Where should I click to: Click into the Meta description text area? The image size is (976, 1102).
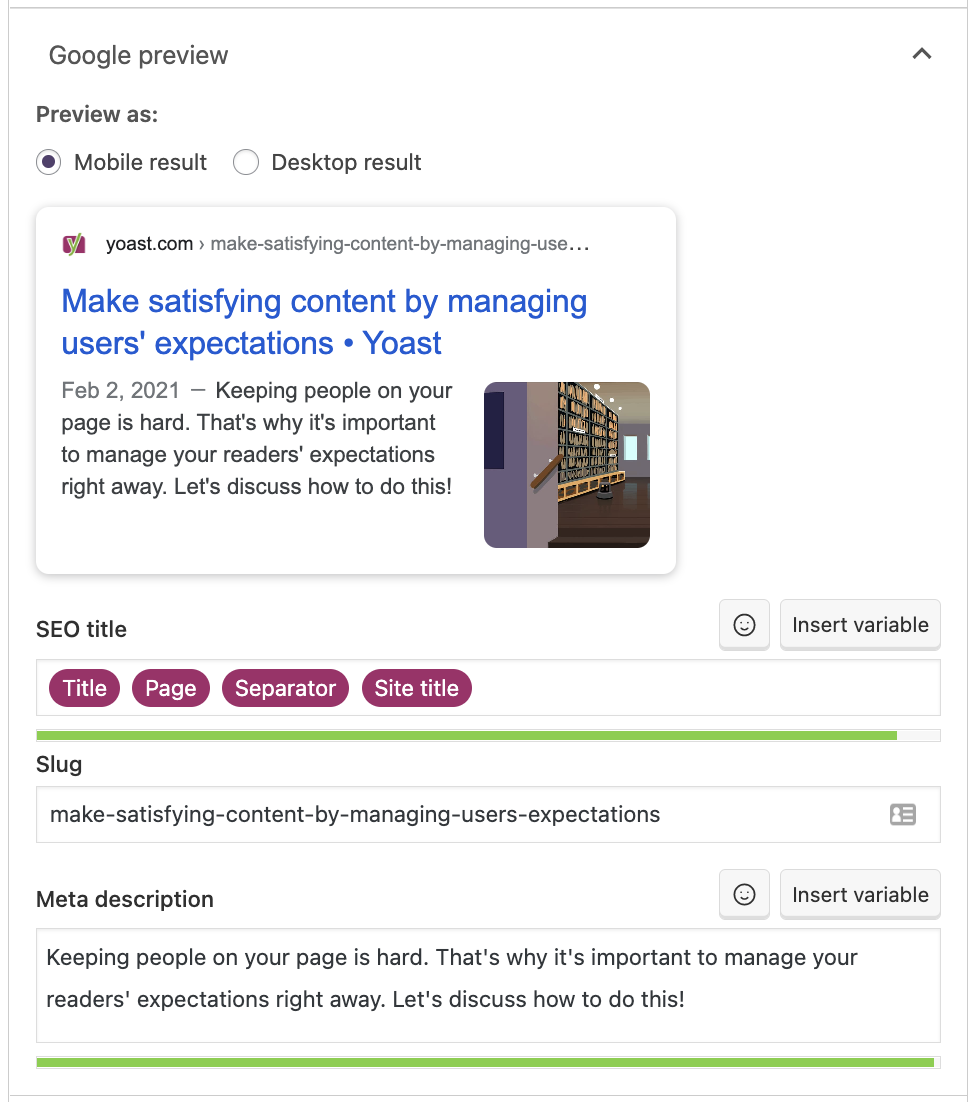pos(487,985)
